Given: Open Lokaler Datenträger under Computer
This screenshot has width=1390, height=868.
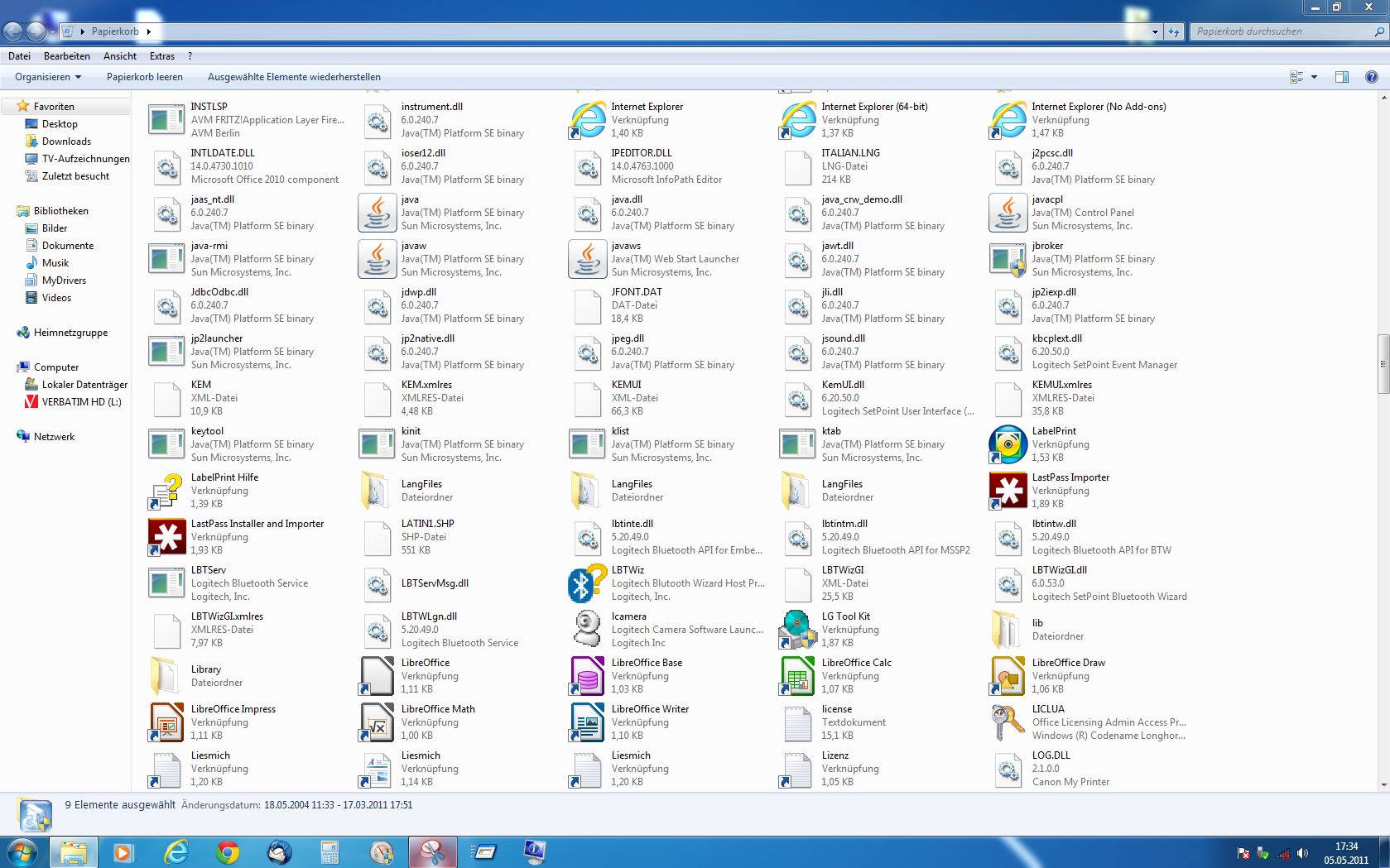Looking at the screenshot, I should point(84,385).
